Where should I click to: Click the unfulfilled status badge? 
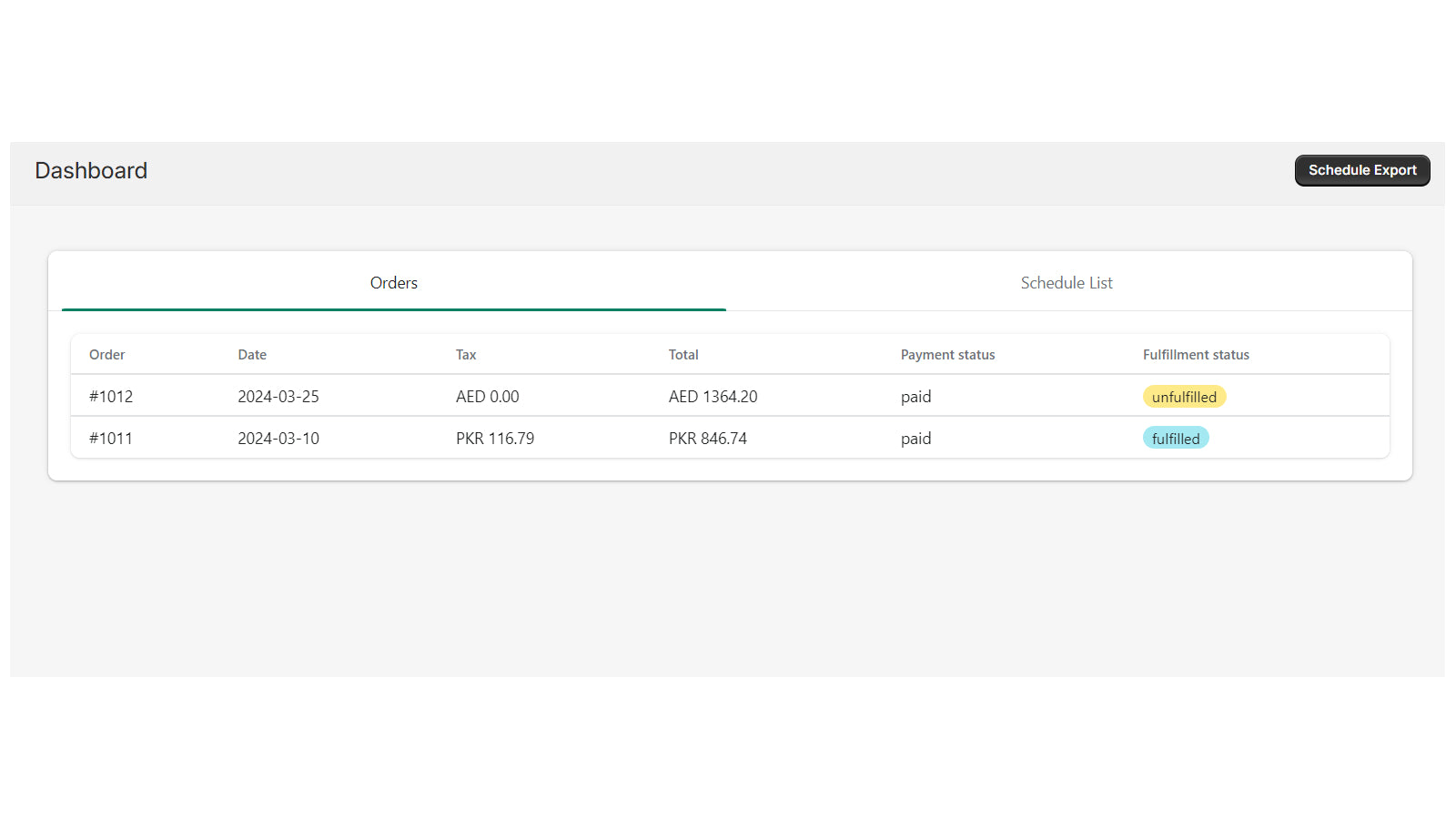(1184, 396)
